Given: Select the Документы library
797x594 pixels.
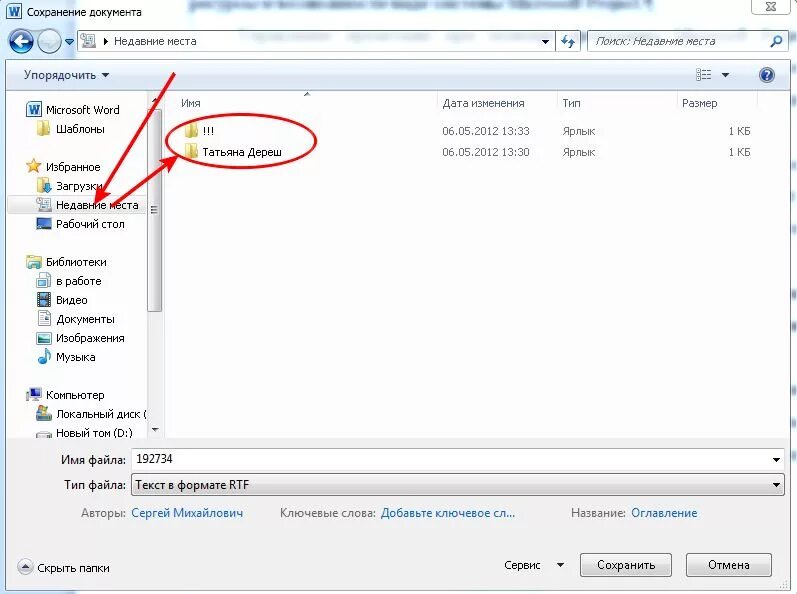Looking at the screenshot, I should point(85,319).
